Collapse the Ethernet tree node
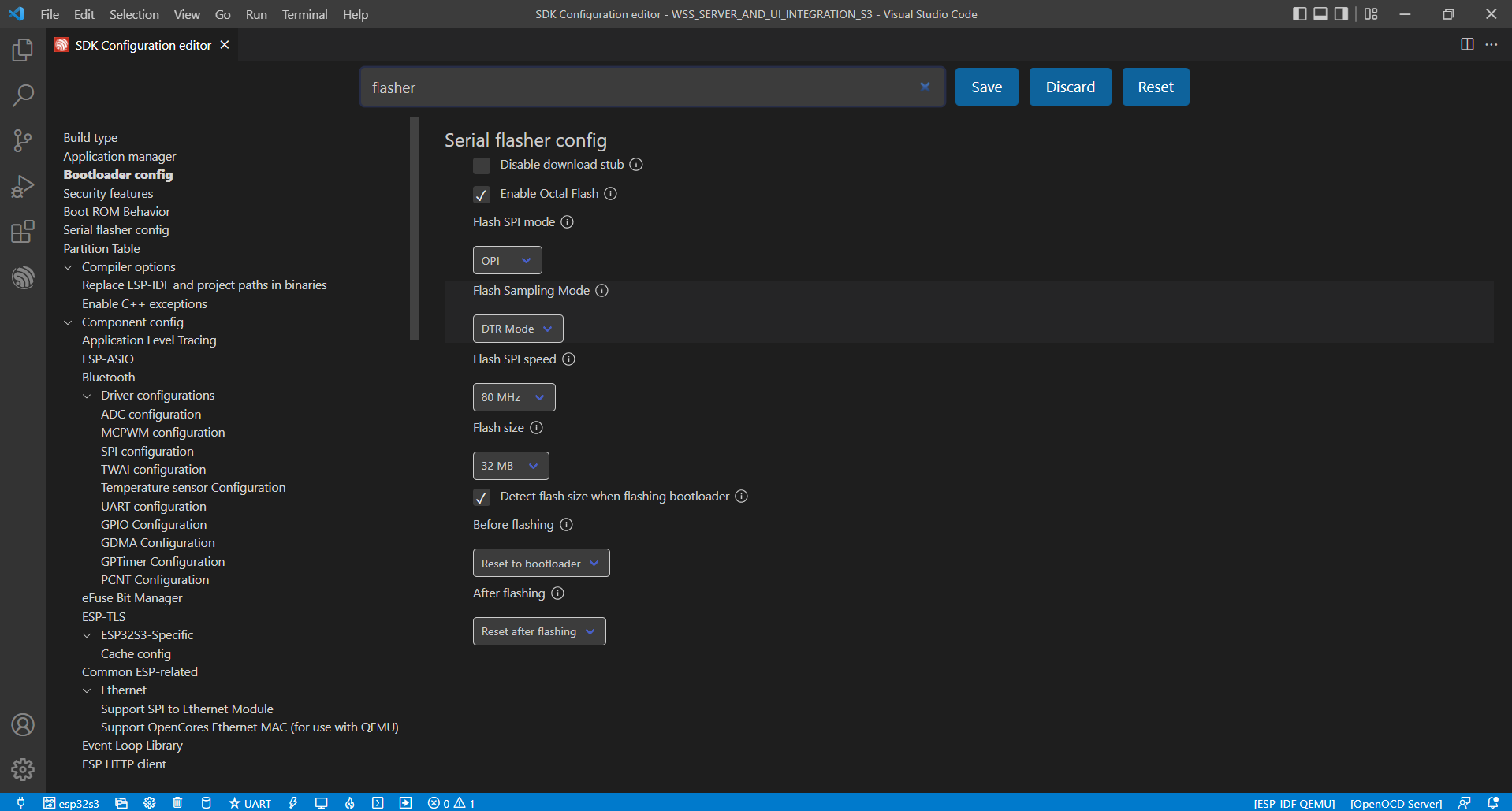Image resolution: width=1512 pixels, height=811 pixels. [x=88, y=690]
